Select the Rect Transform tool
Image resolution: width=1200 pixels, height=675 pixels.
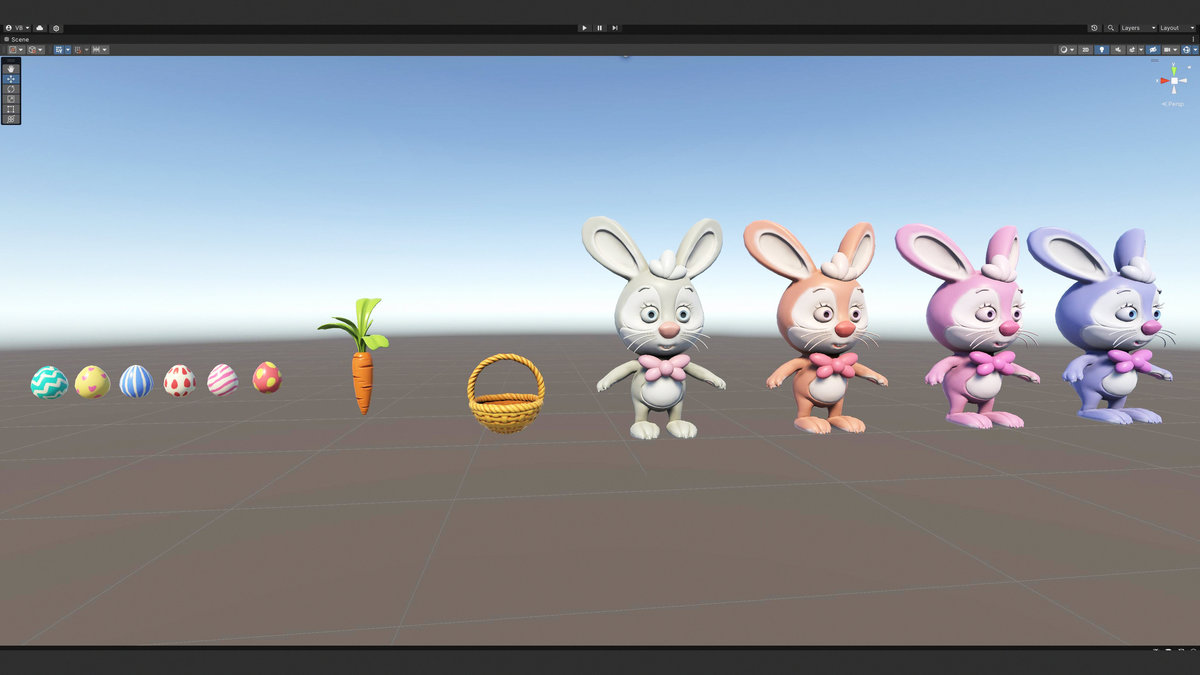point(10,108)
